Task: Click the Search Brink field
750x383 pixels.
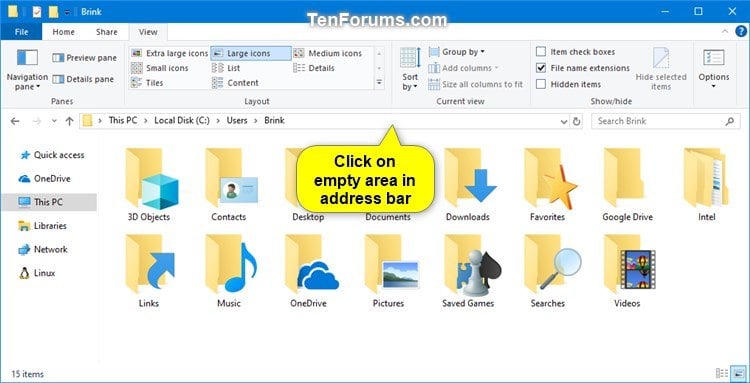Action: coord(665,121)
